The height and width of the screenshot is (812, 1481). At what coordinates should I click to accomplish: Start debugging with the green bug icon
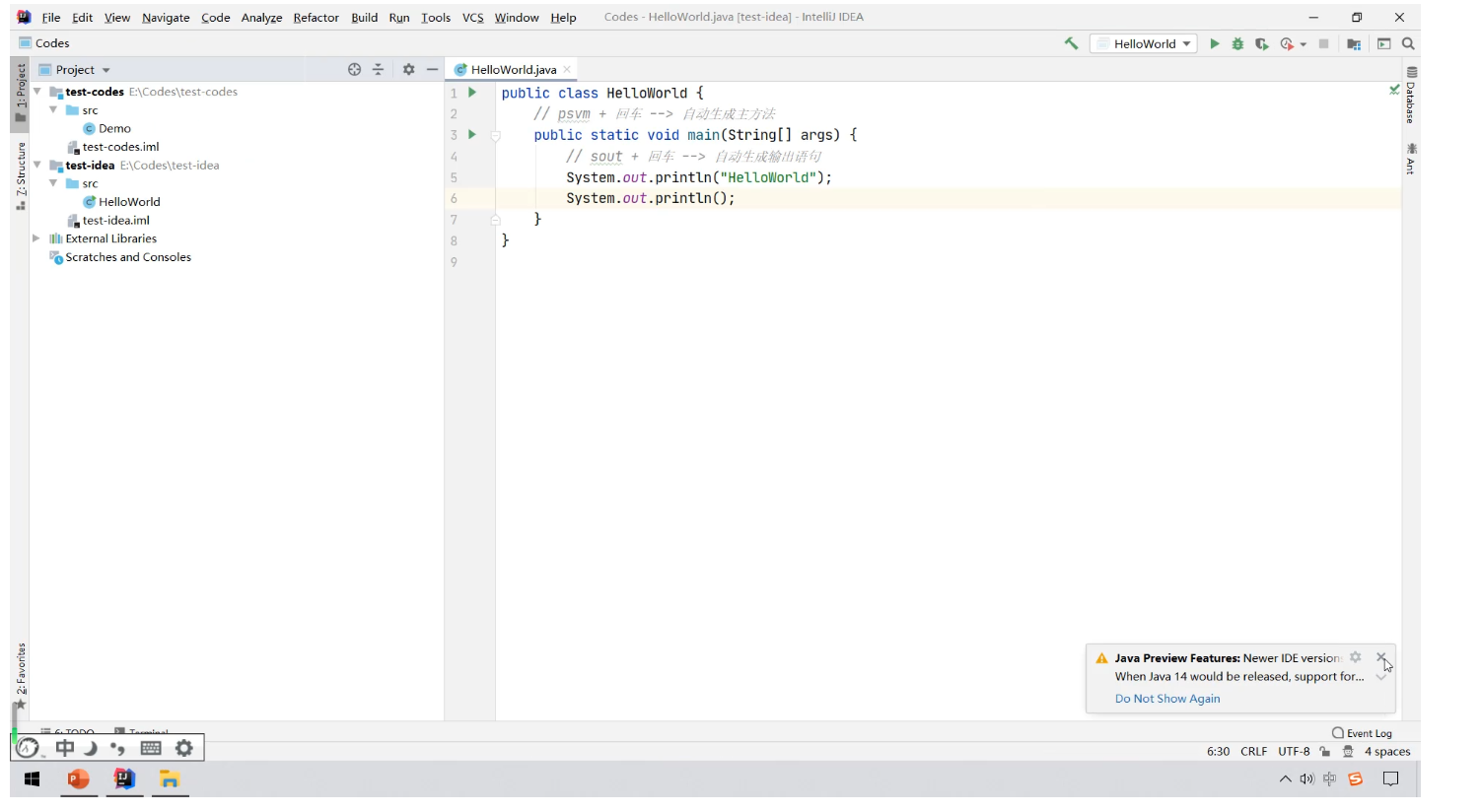tap(1237, 43)
